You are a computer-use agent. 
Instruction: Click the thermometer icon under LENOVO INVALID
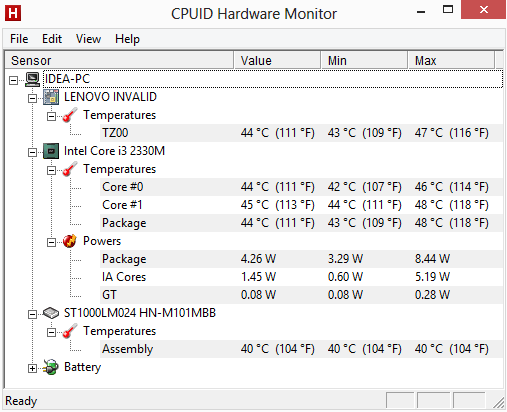(x=70, y=115)
